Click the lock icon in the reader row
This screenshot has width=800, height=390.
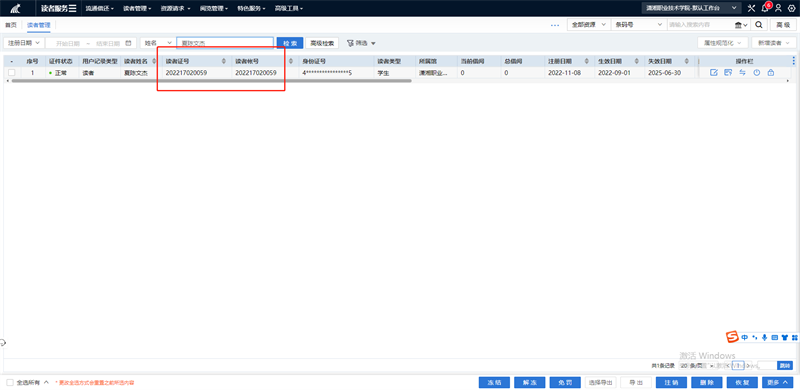(770, 73)
